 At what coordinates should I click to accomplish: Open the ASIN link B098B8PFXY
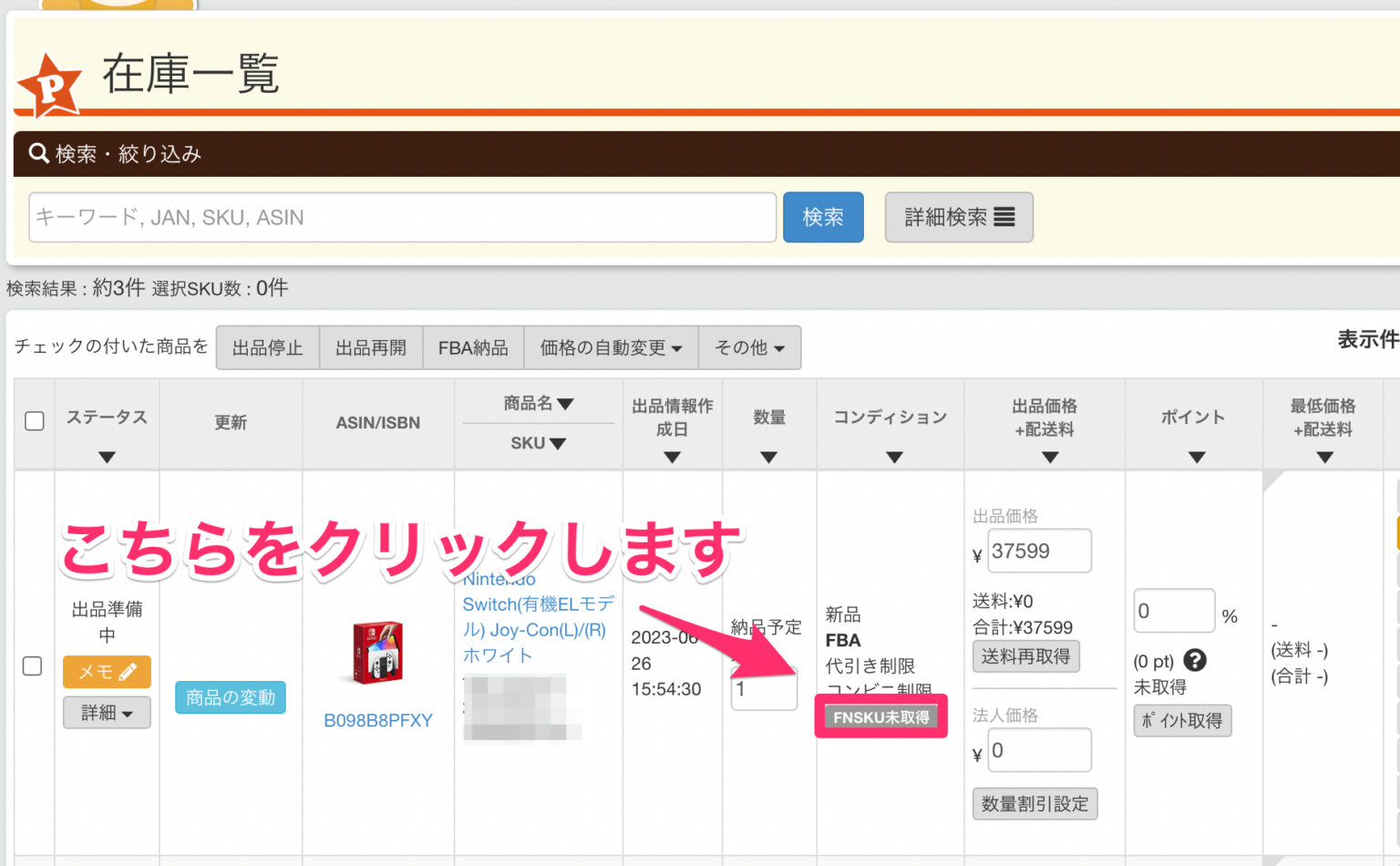(378, 720)
